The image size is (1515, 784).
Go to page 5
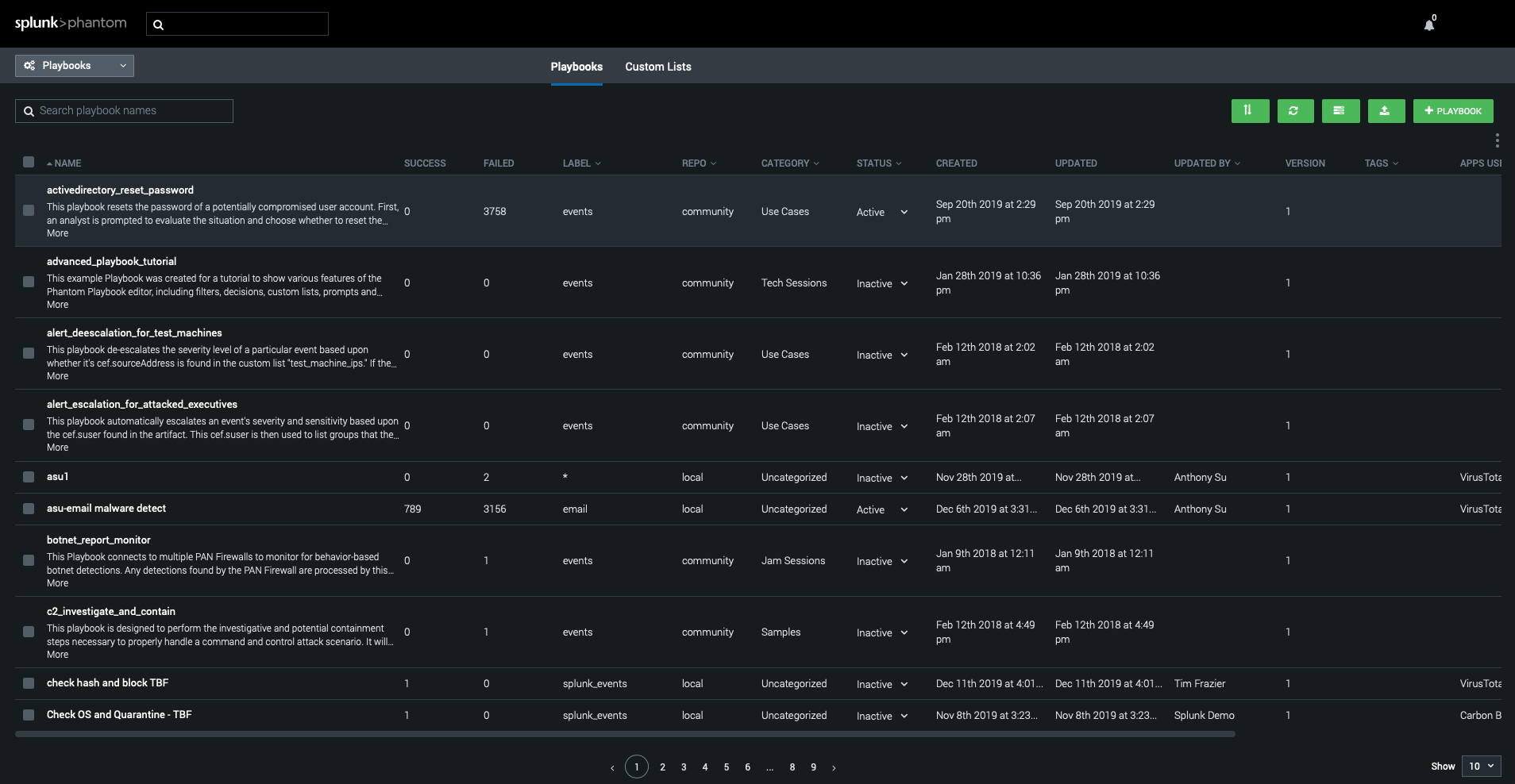point(726,767)
